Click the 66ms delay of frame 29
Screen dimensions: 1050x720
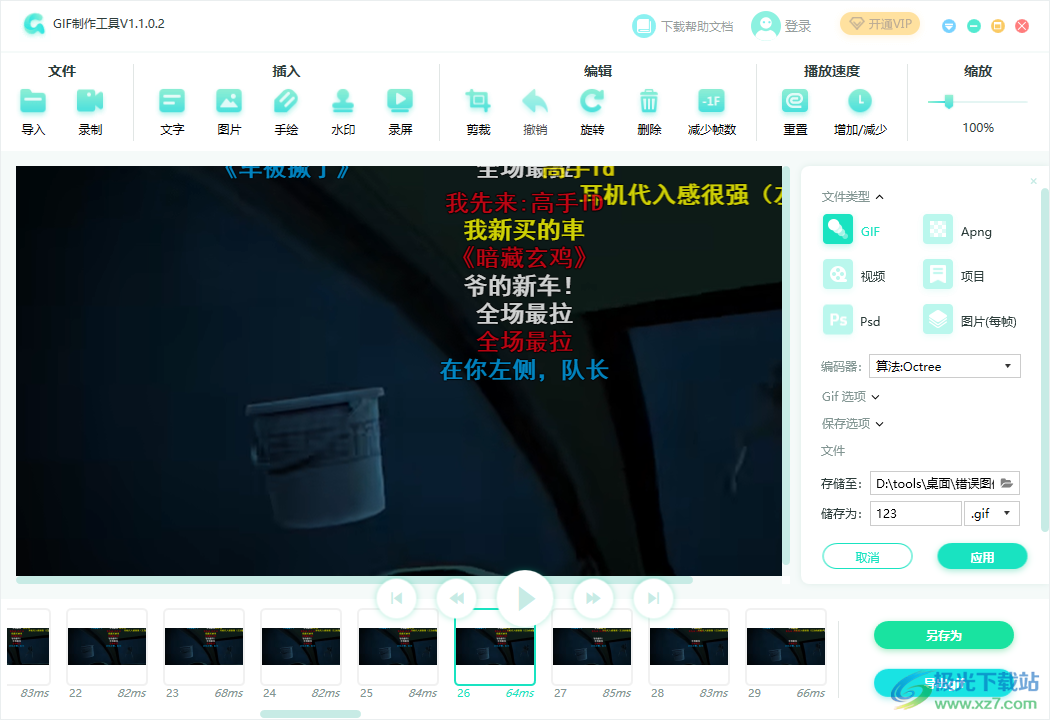tap(811, 693)
